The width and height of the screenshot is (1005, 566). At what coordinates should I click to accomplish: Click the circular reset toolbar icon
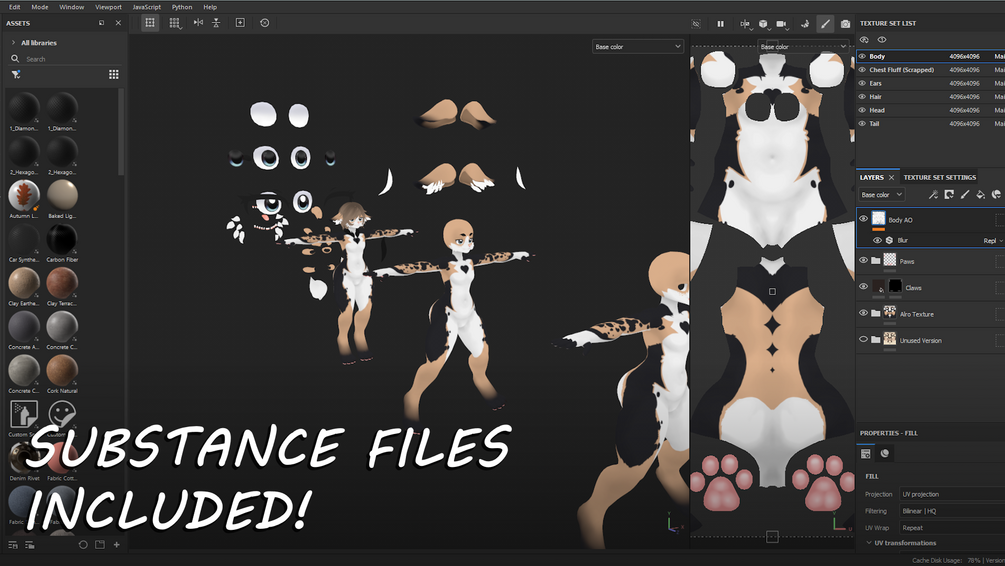coord(265,22)
